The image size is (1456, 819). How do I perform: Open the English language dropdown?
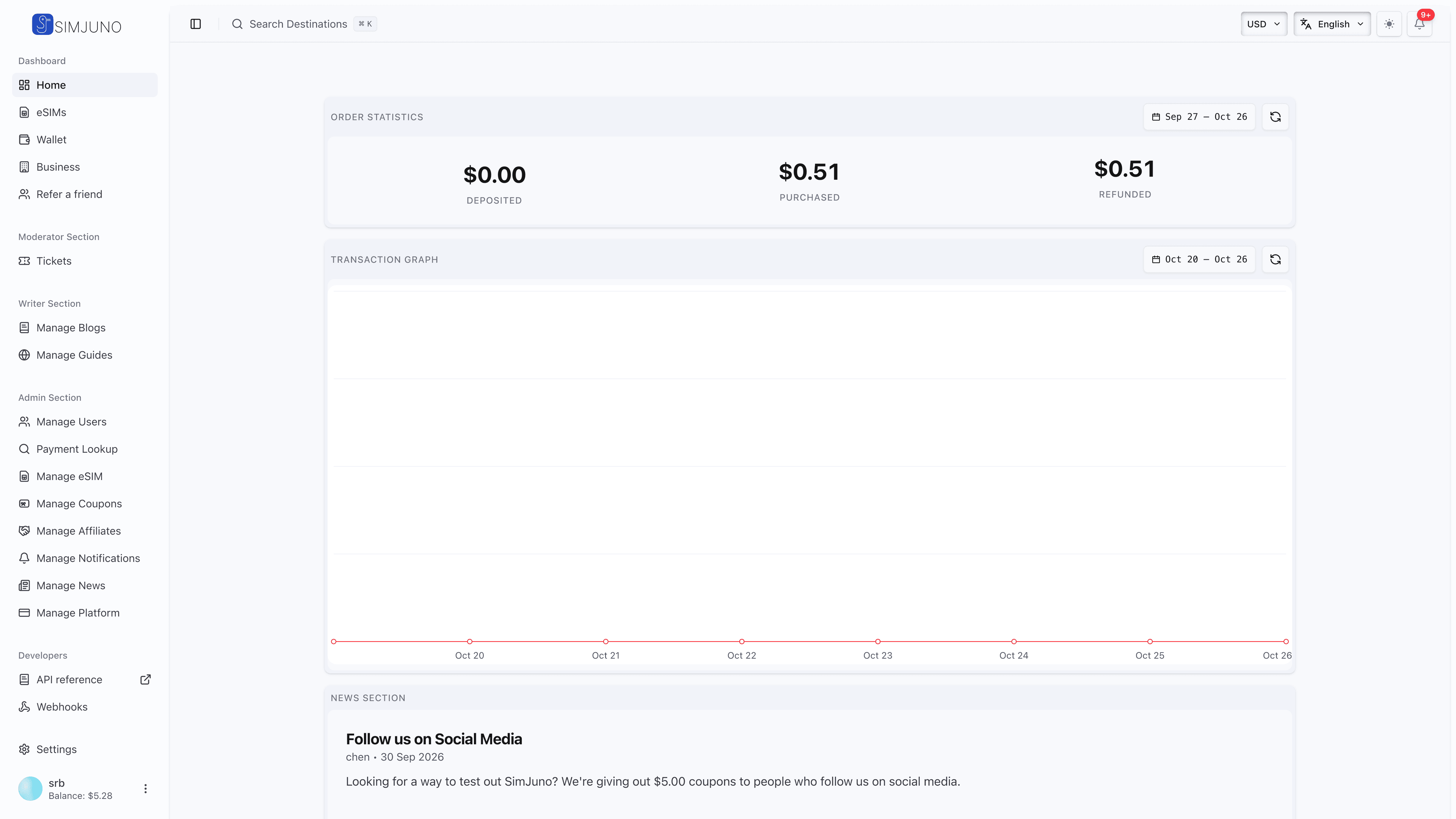pyautogui.click(x=1332, y=24)
